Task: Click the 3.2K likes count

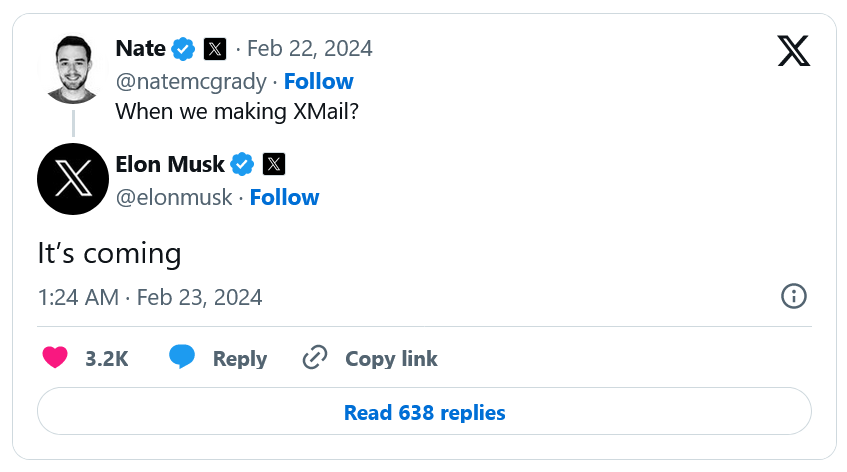Action: 107,359
